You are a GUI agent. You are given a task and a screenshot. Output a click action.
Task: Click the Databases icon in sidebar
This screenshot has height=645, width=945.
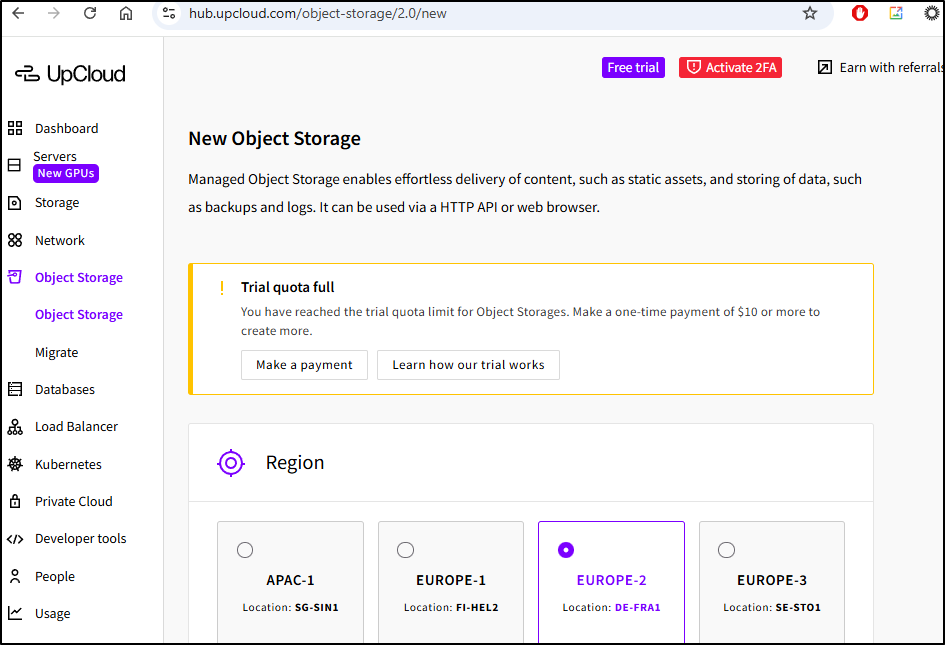[15, 389]
